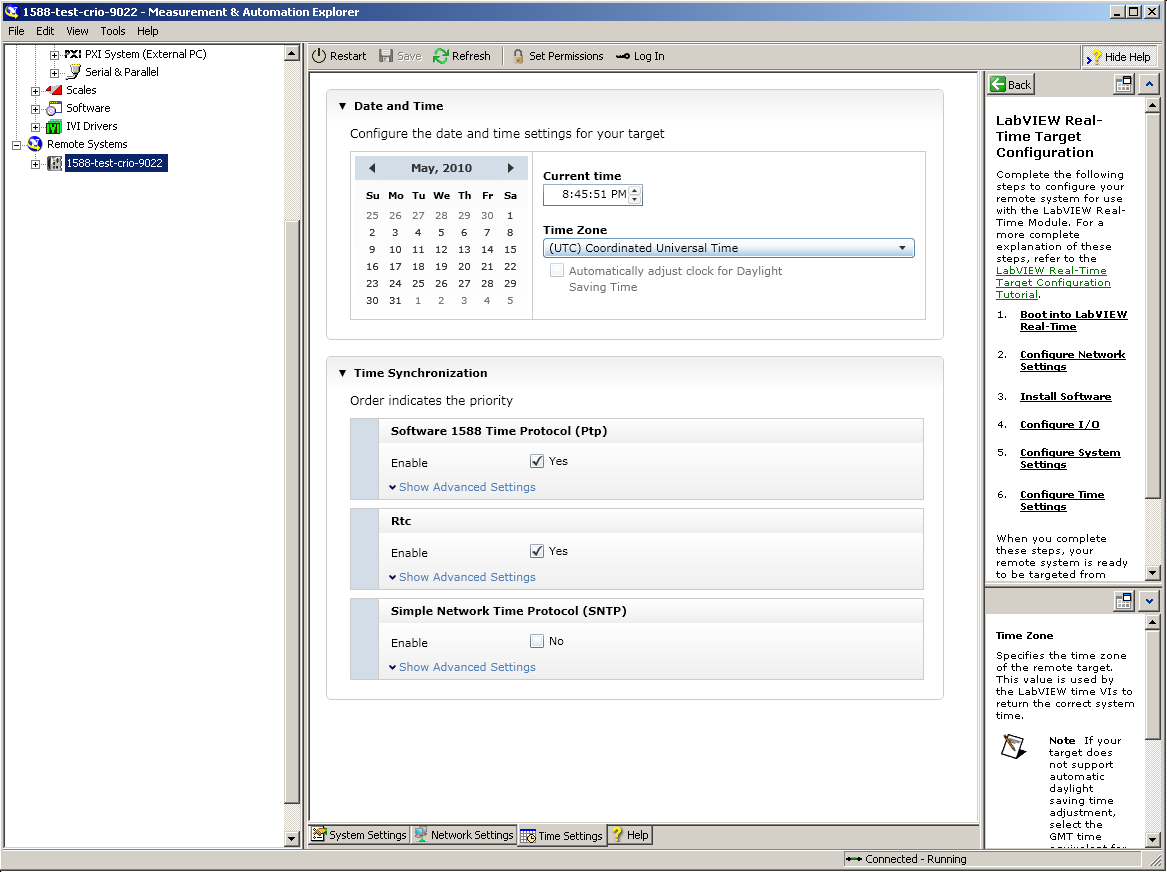
Task: Open the LabVIEW Real-Time Target Configuration Tutorial link
Action: (1052, 283)
